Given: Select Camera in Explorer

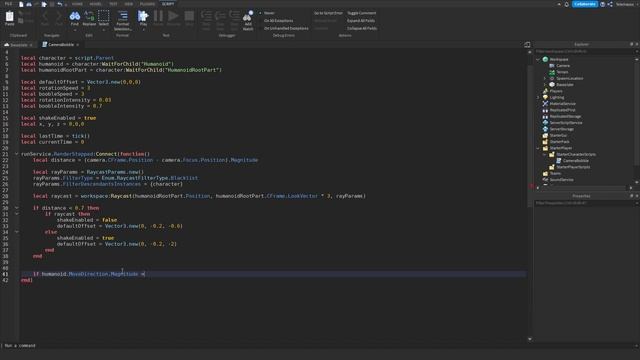Looking at the screenshot, I should tap(562, 66).
